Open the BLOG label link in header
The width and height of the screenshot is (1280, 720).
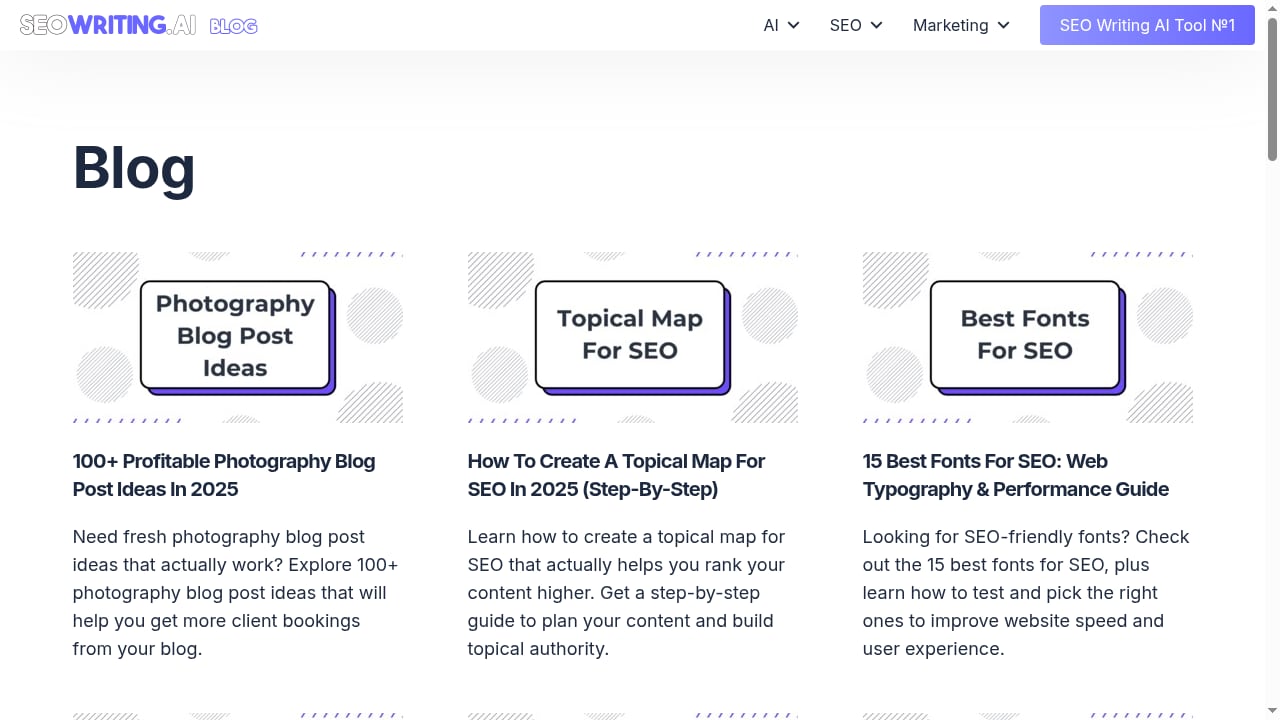234,26
